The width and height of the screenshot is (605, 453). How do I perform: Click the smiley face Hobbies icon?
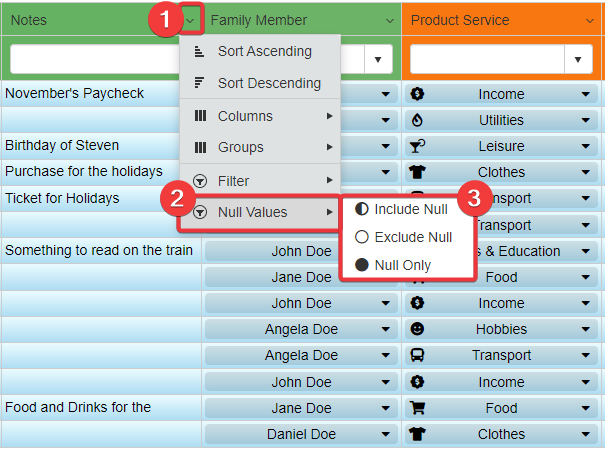tap(417, 329)
